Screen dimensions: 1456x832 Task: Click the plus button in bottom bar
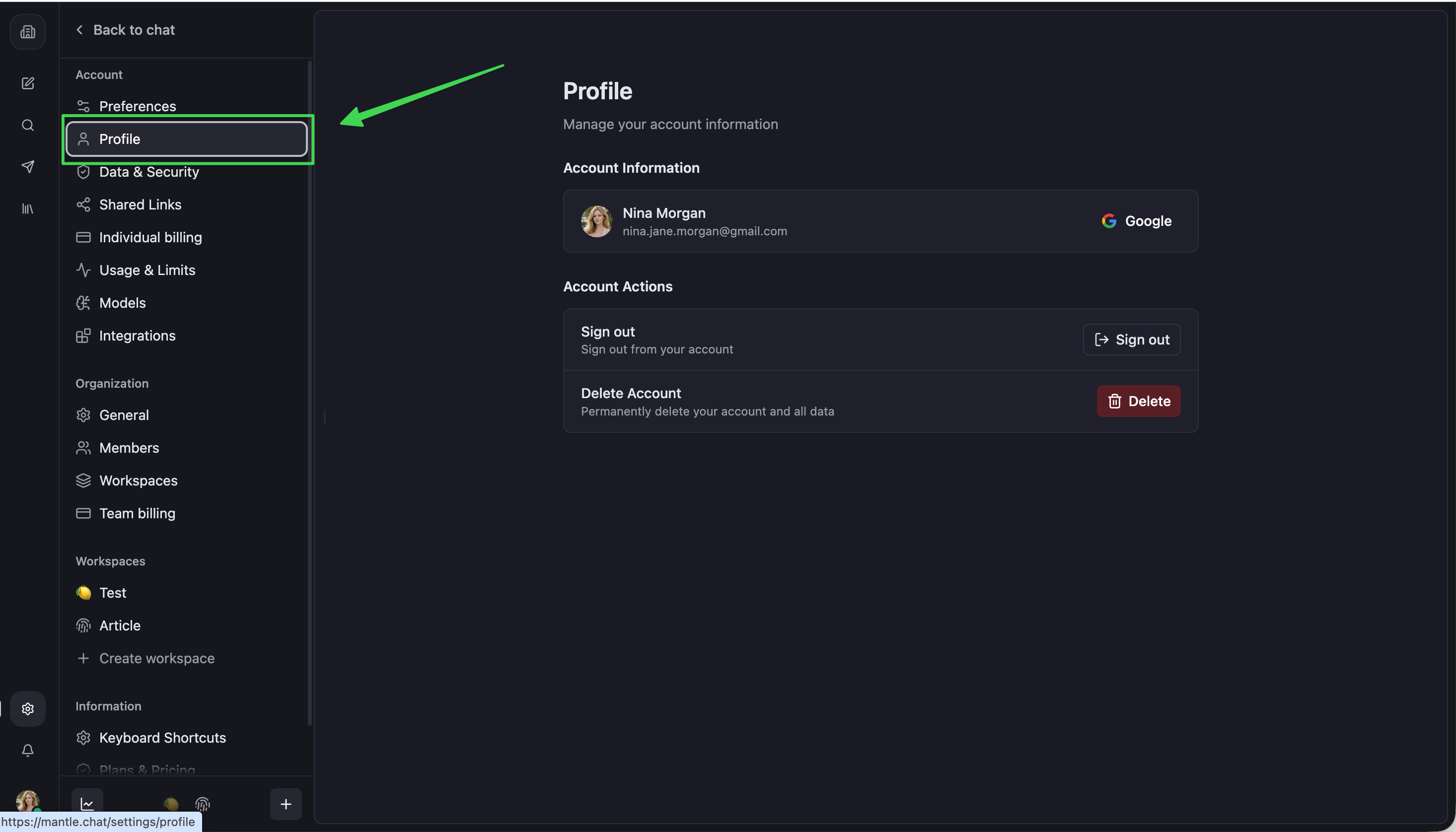tap(286, 804)
